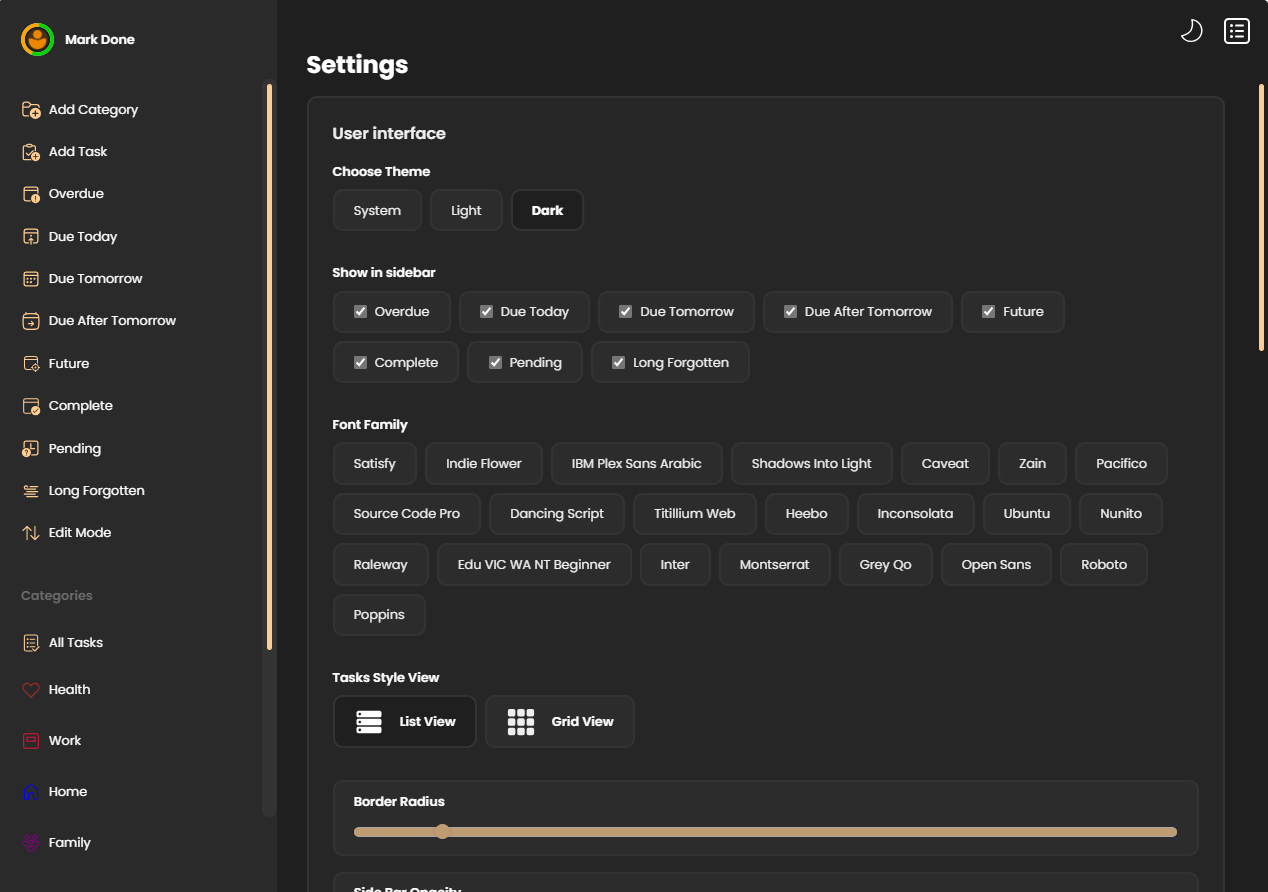The width and height of the screenshot is (1268, 892).
Task: Select the System theme option
Action: 377,211
